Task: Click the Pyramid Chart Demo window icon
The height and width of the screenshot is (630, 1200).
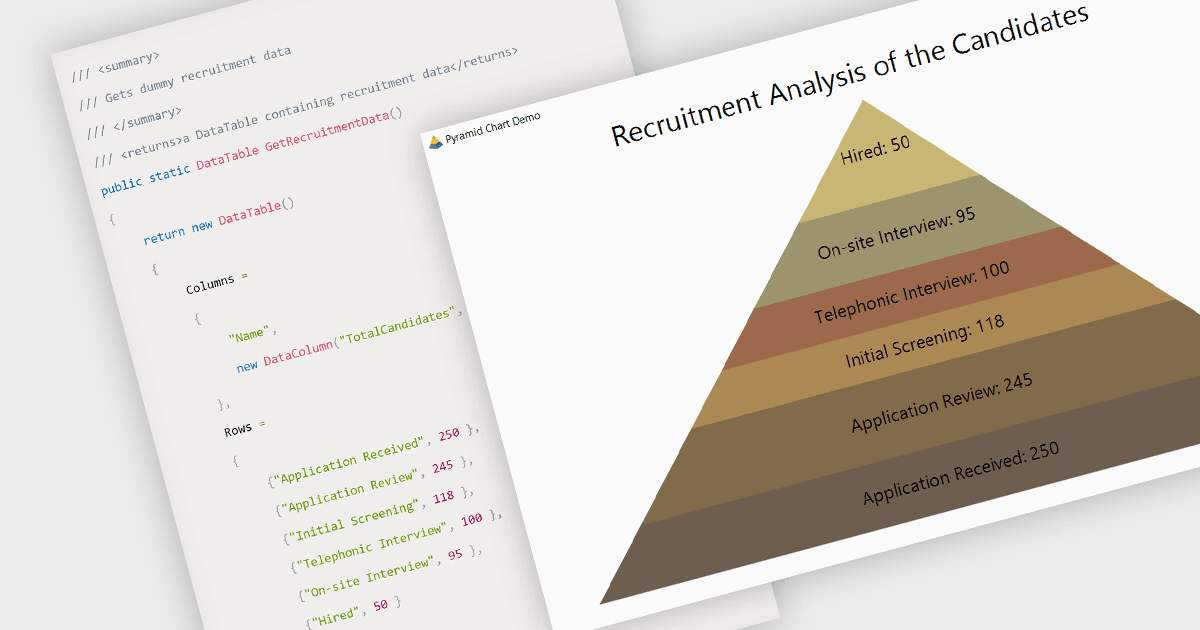Action: [x=435, y=142]
